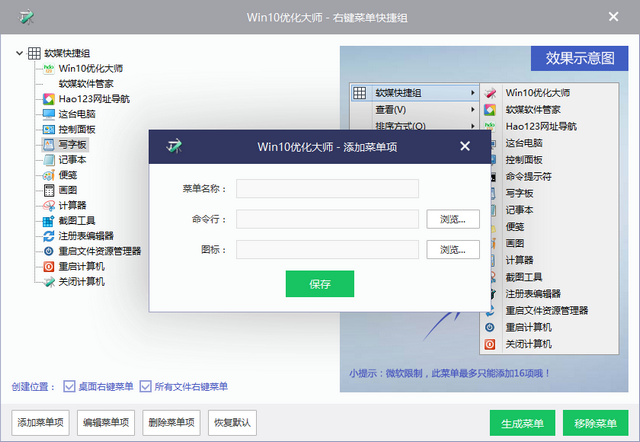The image size is (640, 442).
Task: Toggle the 所有文件右键菜单 checkbox
Action: click(x=145, y=386)
